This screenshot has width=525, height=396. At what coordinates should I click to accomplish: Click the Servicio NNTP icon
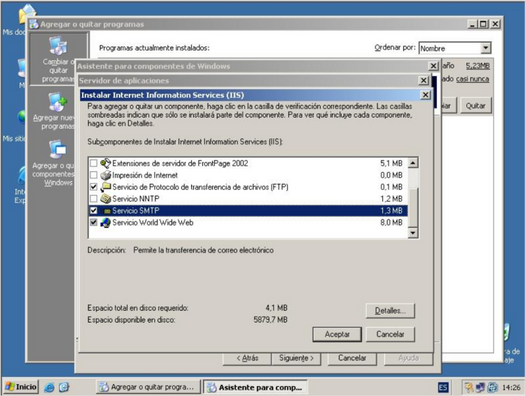(105, 199)
